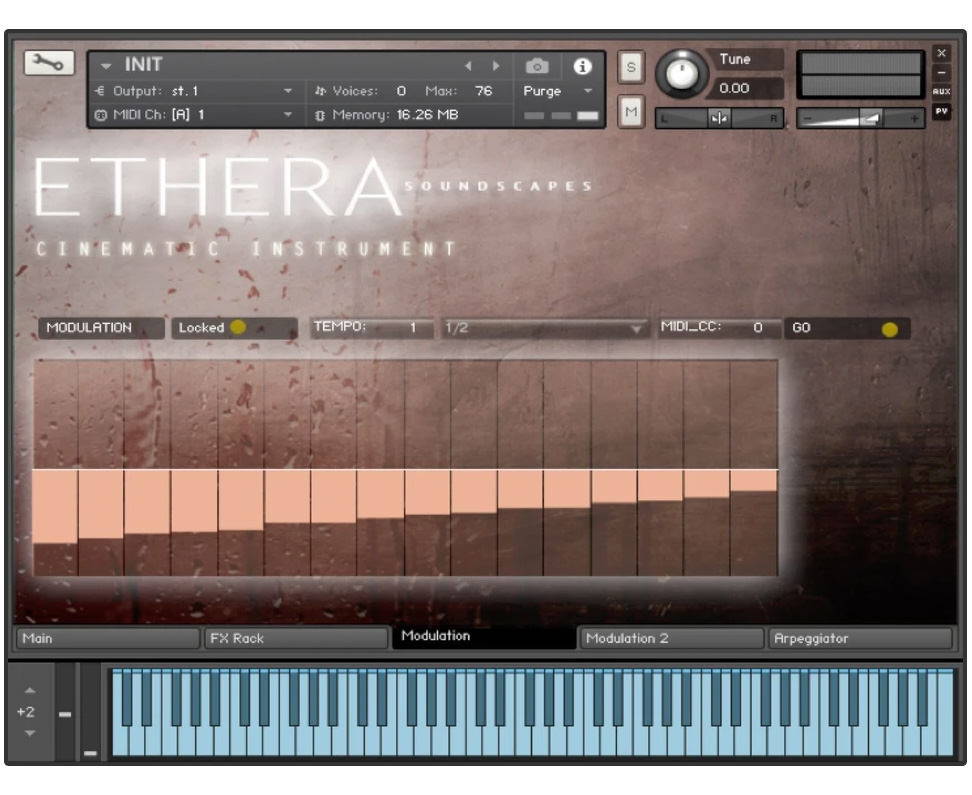The image size is (972, 795).
Task: Show instrument info icon
Action: tap(582, 66)
